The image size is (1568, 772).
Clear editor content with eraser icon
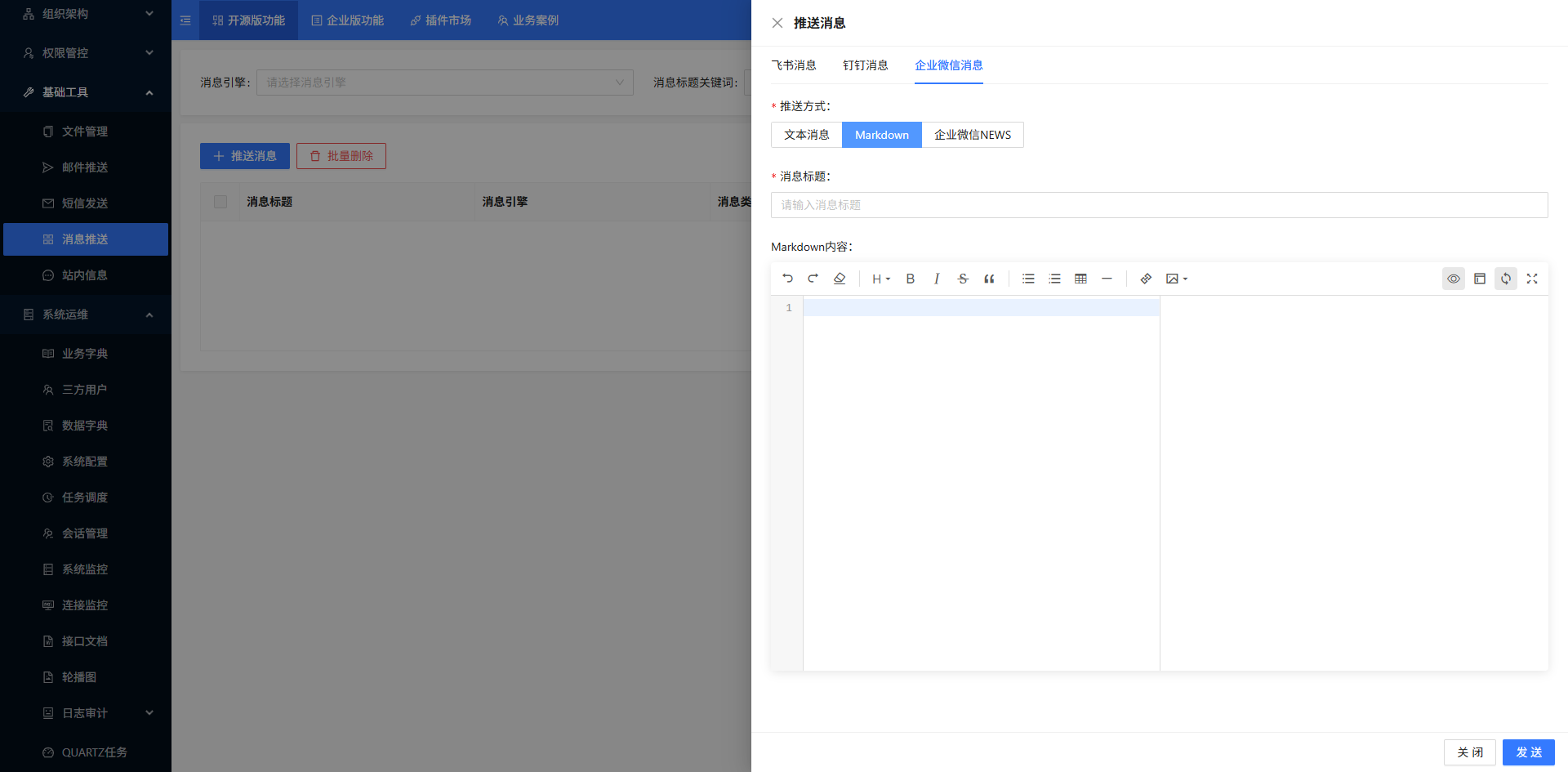[x=840, y=279]
